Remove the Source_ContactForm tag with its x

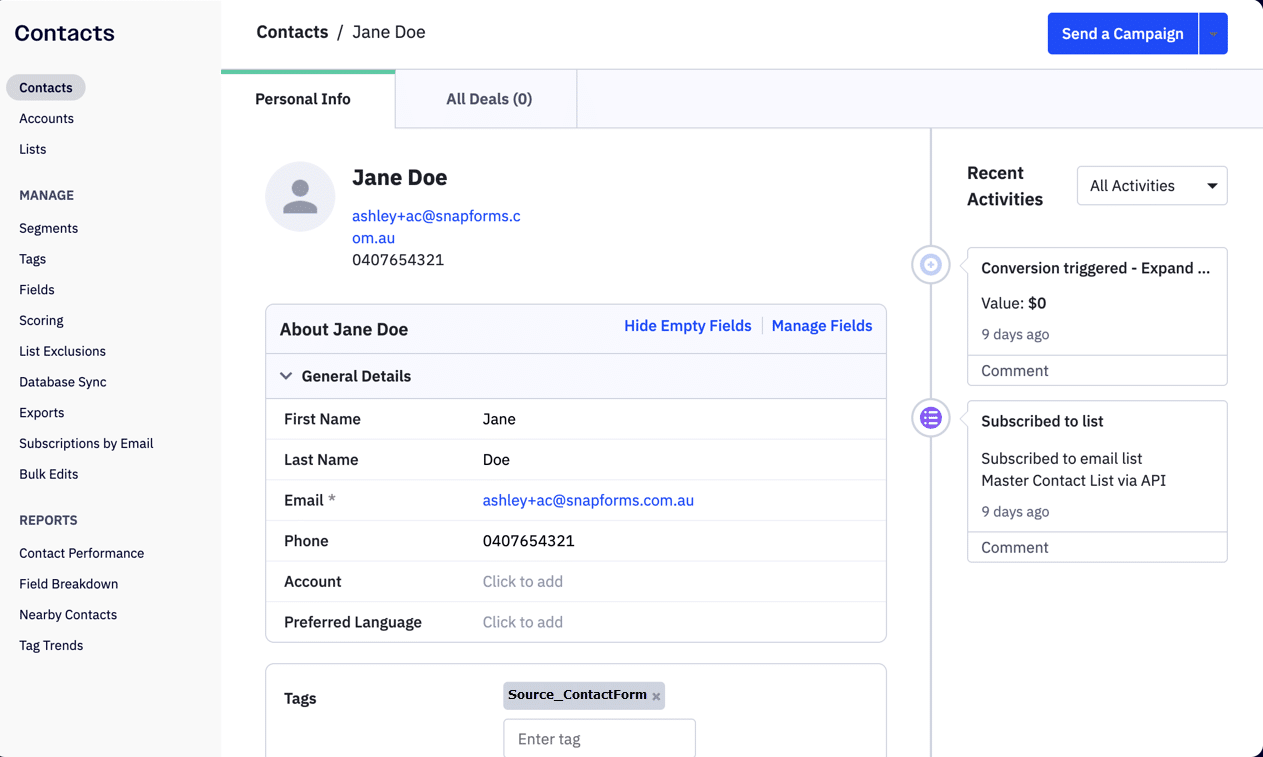pyautogui.click(x=656, y=696)
